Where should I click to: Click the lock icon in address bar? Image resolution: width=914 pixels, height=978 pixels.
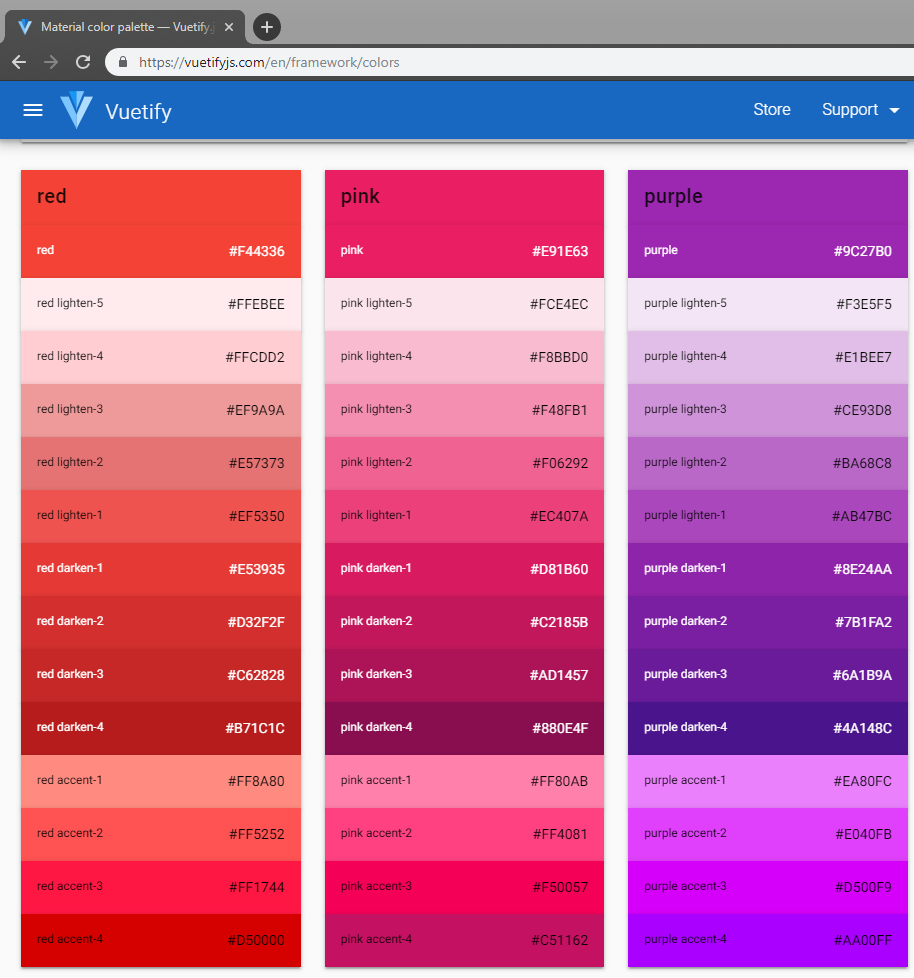124,62
